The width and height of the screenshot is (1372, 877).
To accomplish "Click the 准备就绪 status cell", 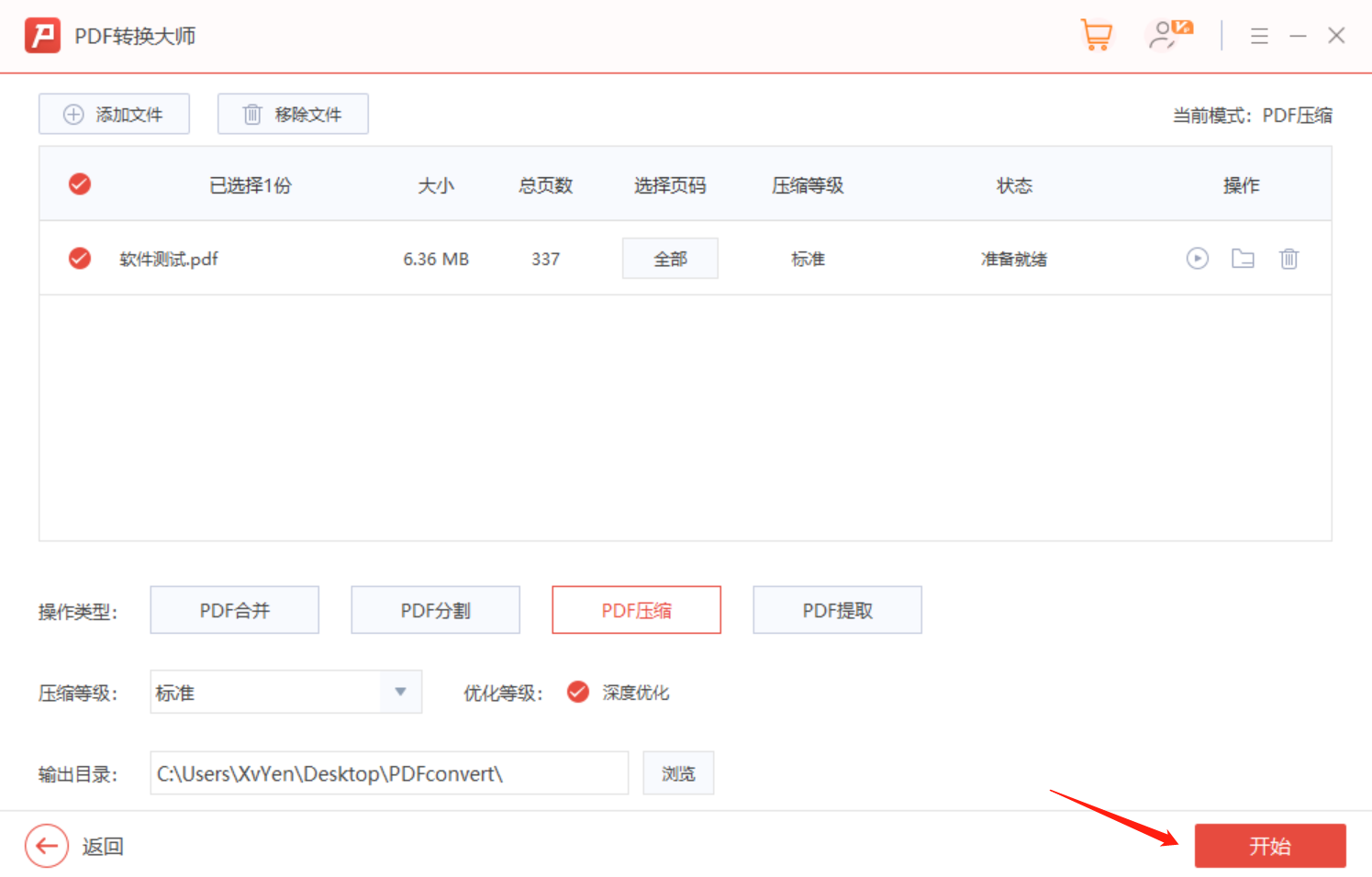I will click(1014, 259).
